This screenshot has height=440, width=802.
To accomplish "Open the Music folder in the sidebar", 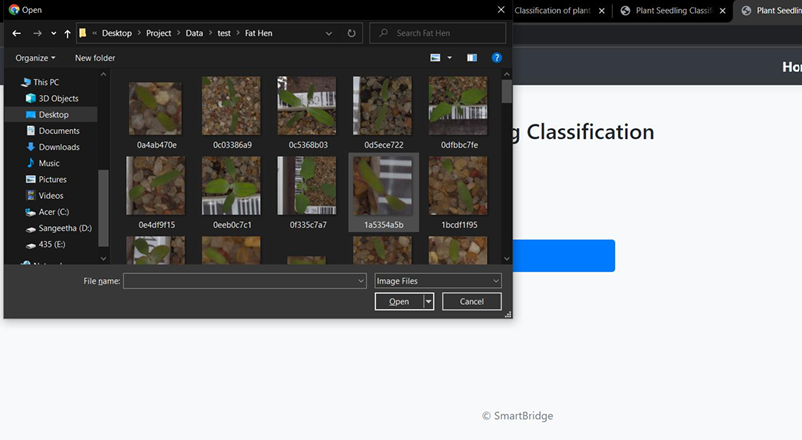I will point(48,163).
